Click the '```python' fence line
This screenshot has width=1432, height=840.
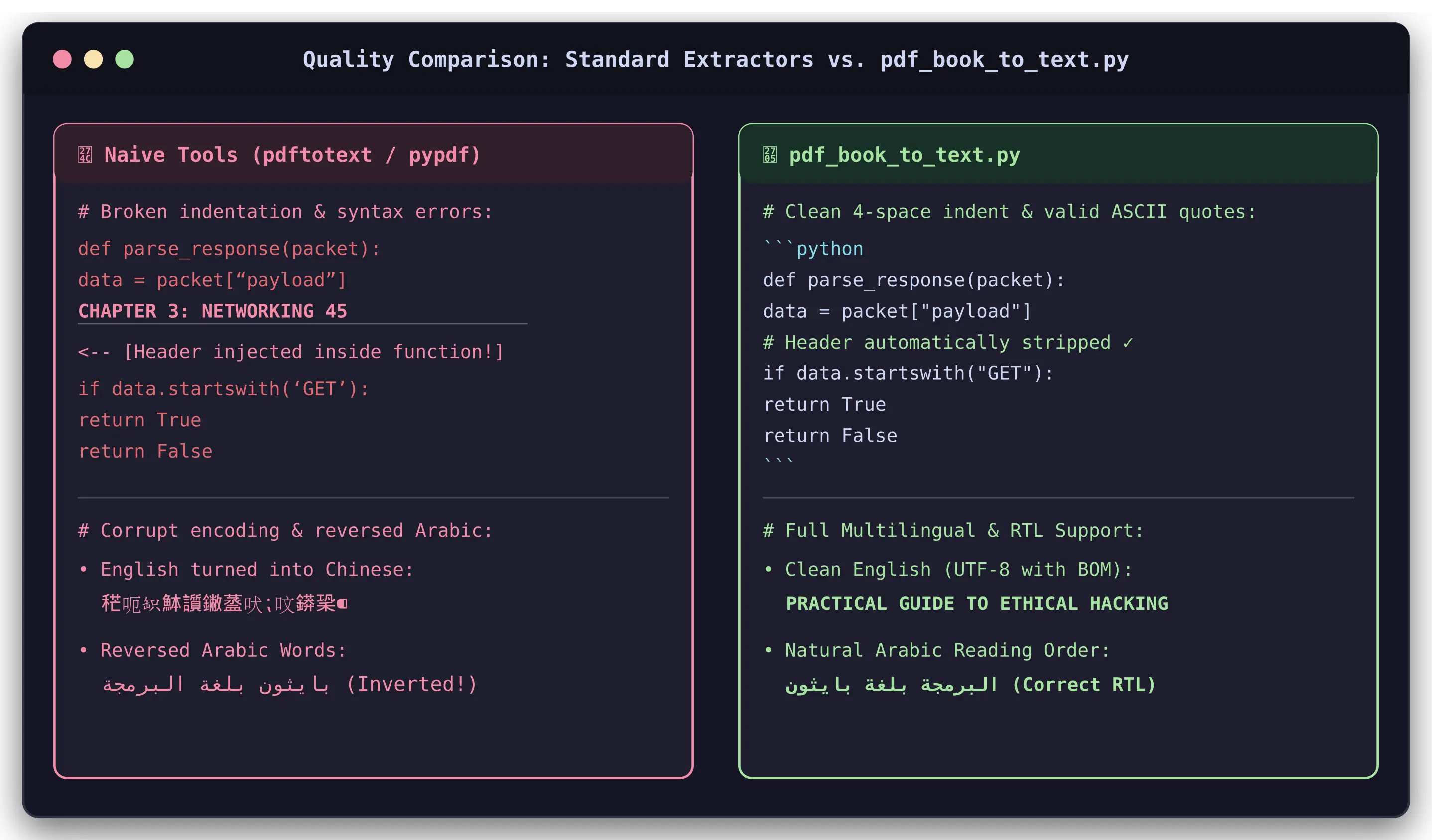point(813,249)
